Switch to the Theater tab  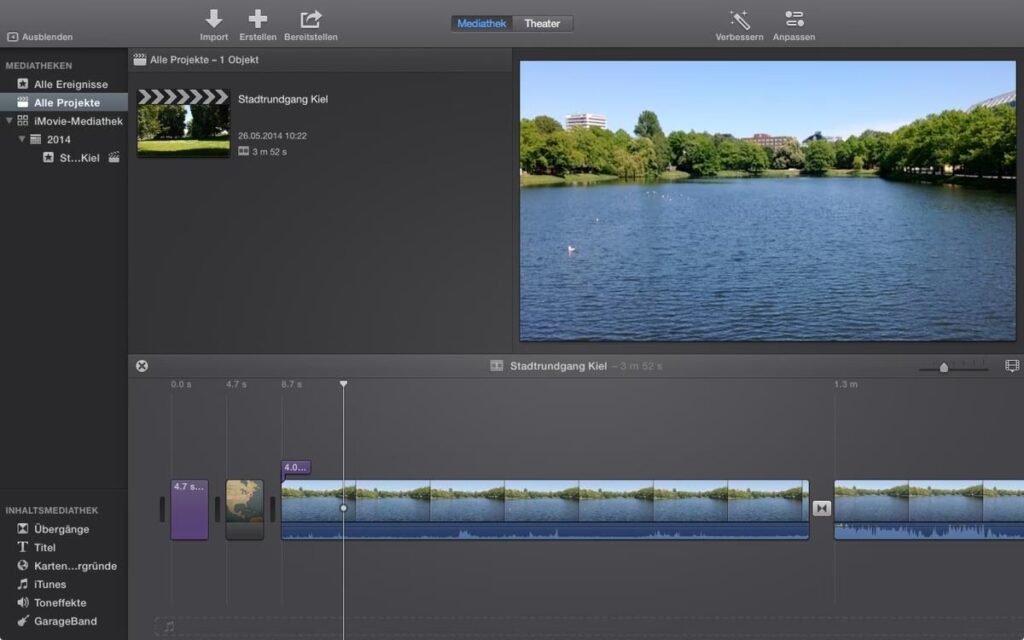(542, 23)
